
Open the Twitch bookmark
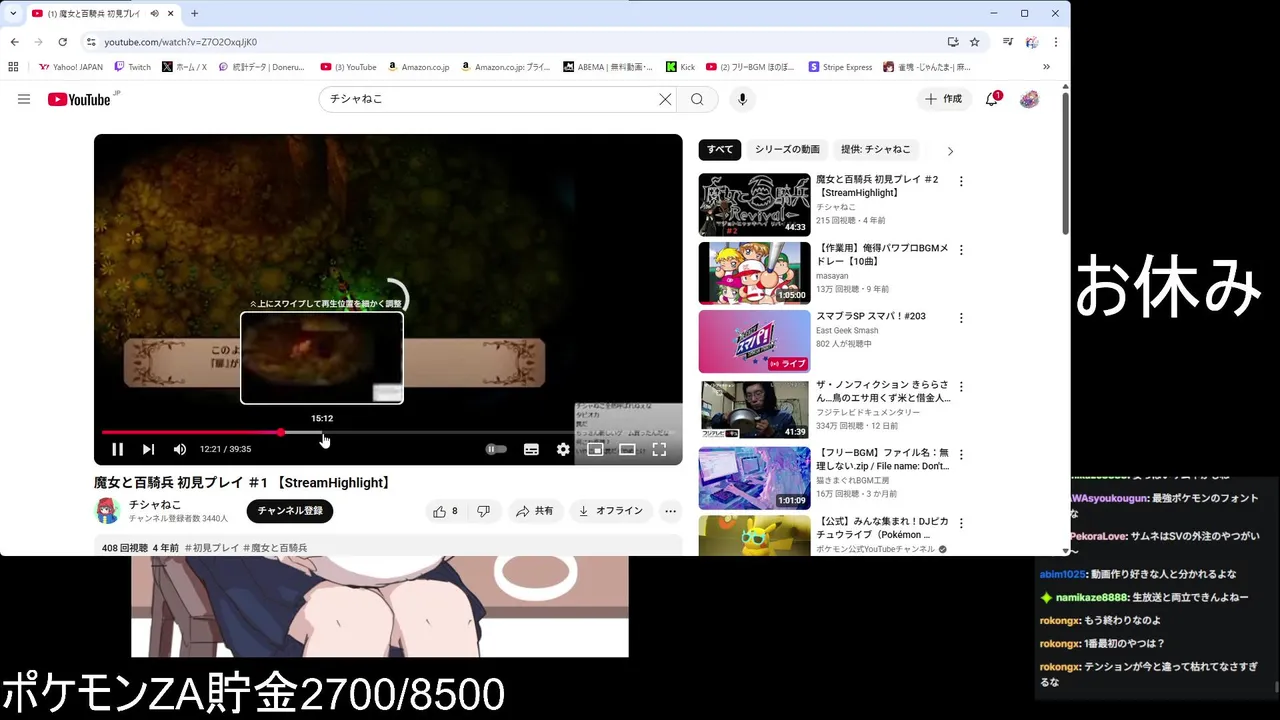pos(133,67)
